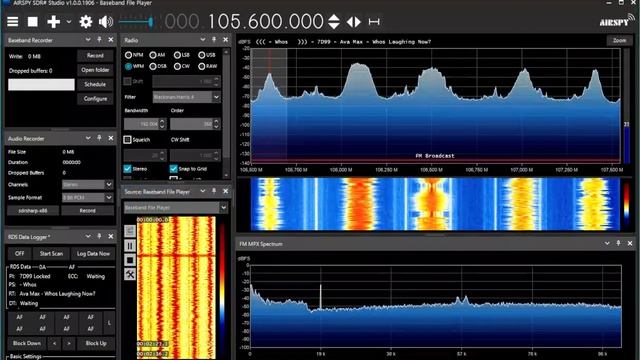Click the Log Data Now button
The image size is (640, 360).
(x=93, y=253)
